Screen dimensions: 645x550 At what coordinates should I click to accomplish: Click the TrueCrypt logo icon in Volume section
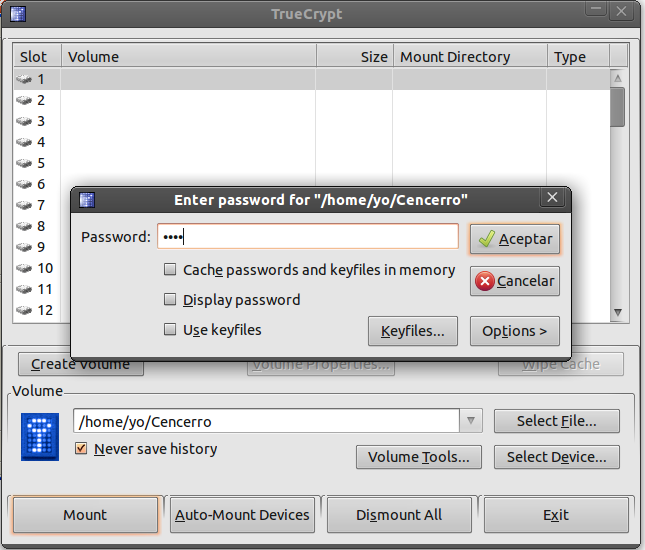click(x=40, y=435)
